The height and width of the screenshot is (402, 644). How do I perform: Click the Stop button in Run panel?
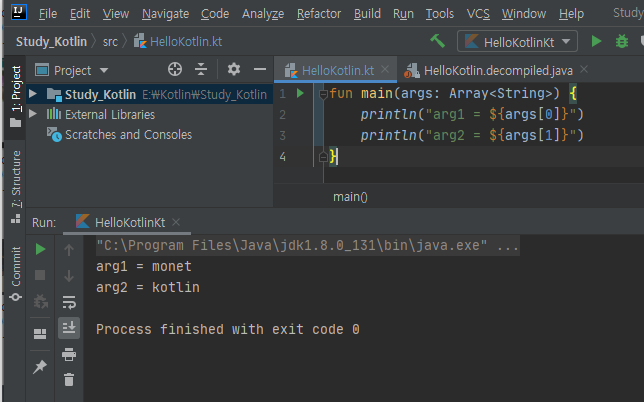pos(40,275)
